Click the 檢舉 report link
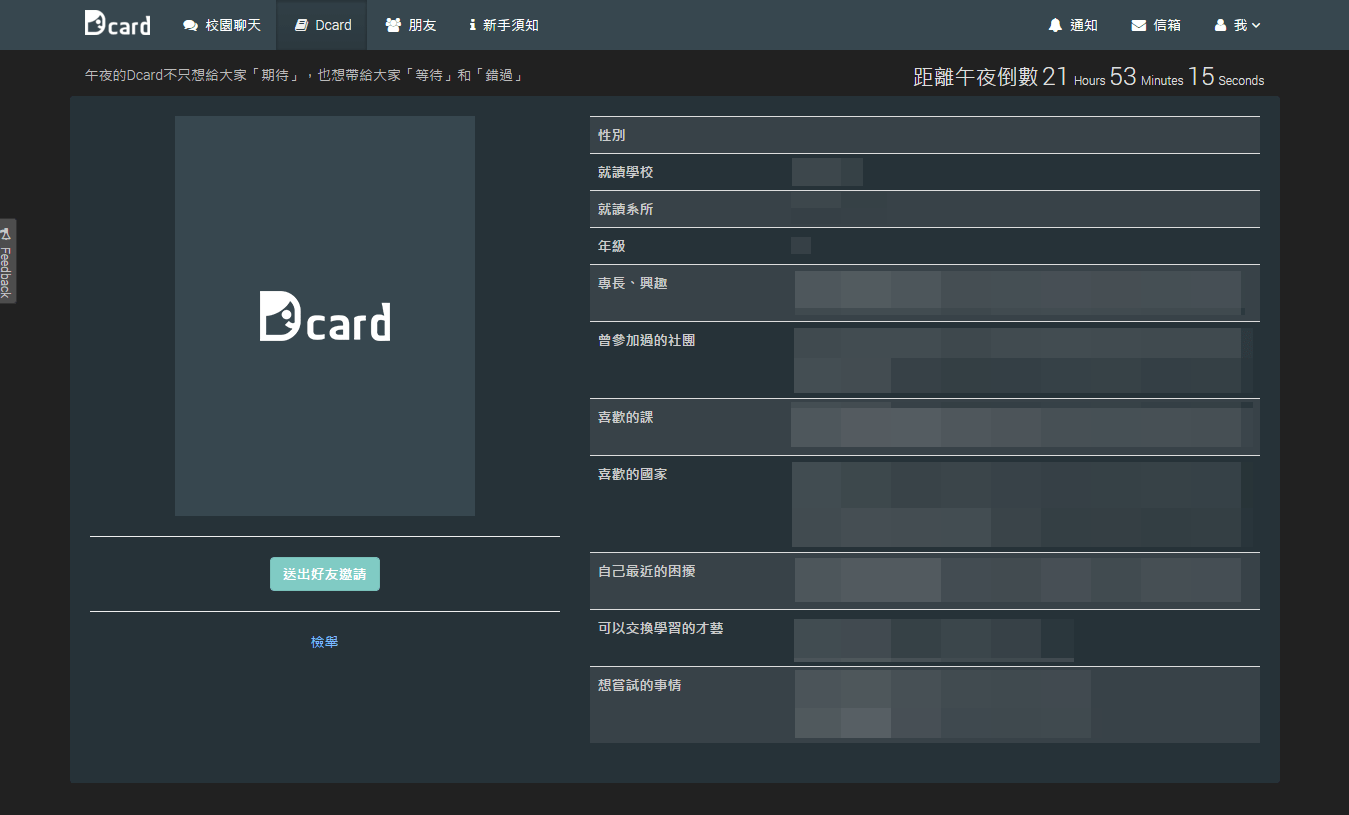 click(324, 641)
